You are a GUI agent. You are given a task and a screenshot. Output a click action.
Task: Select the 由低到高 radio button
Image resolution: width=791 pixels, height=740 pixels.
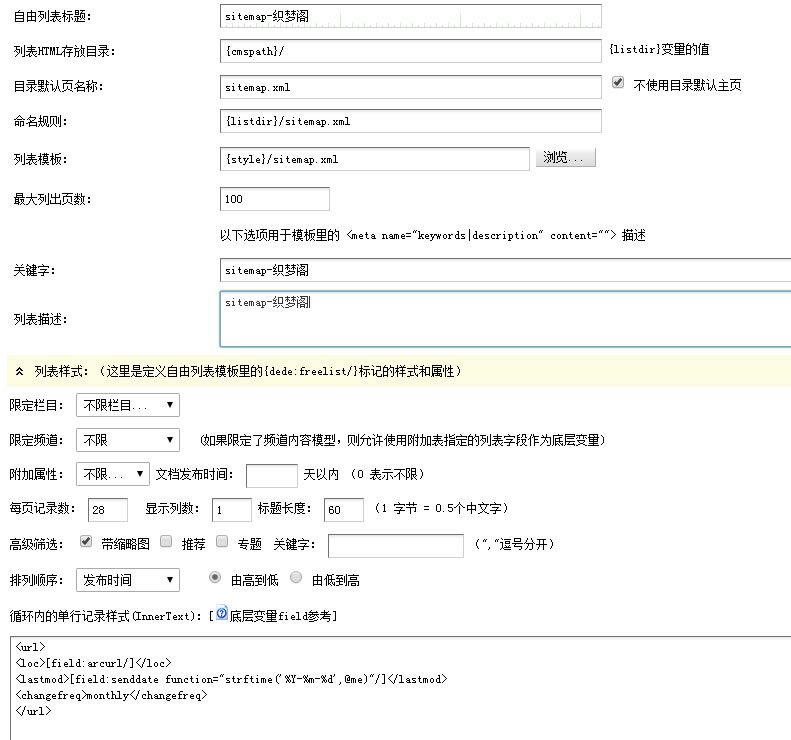296,578
